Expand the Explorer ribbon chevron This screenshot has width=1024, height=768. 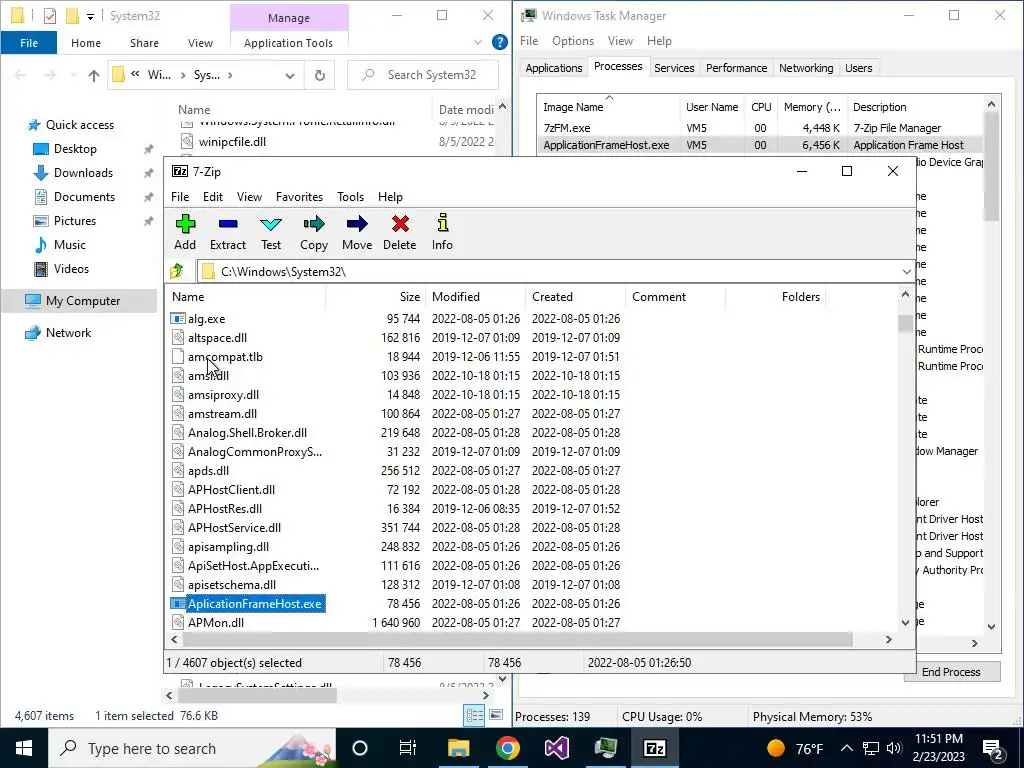tap(477, 42)
